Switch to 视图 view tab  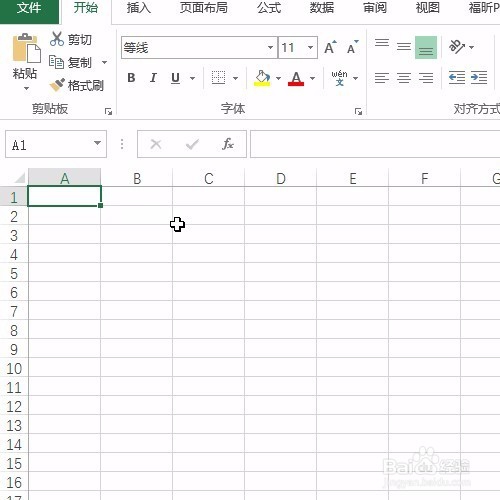tap(428, 8)
